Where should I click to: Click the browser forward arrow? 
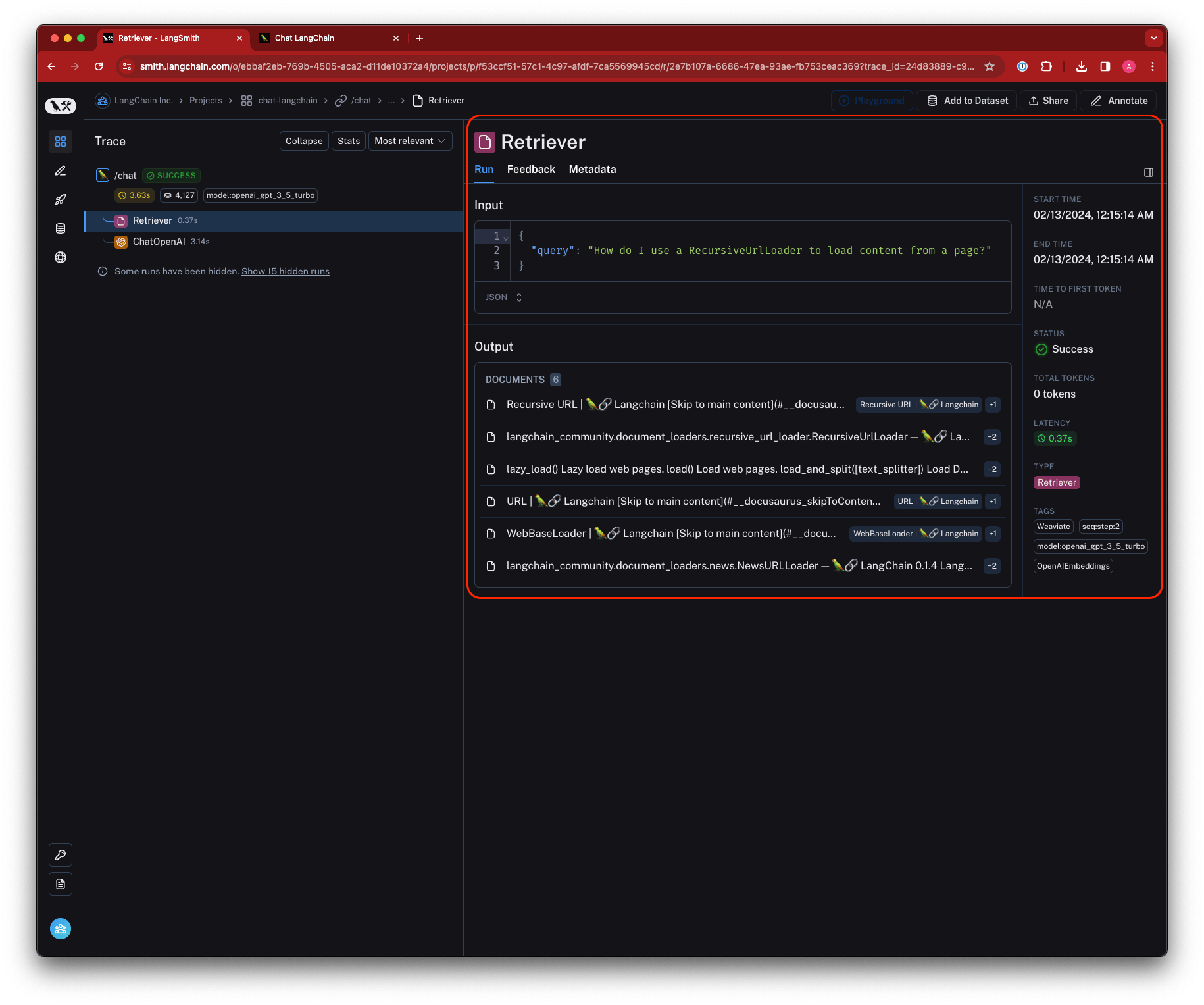(x=75, y=66)
